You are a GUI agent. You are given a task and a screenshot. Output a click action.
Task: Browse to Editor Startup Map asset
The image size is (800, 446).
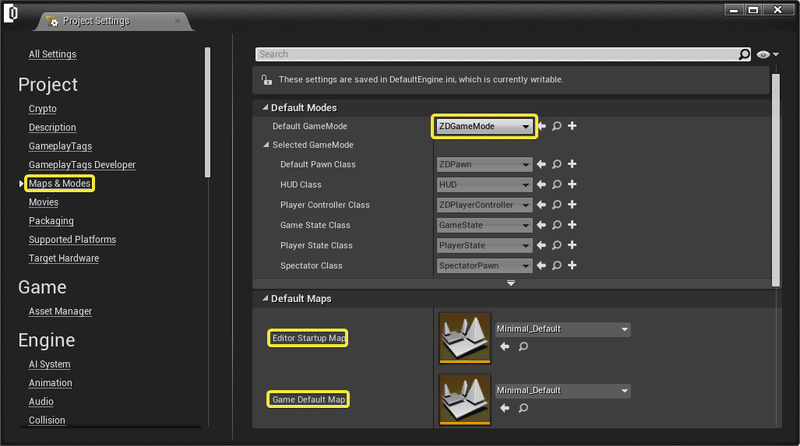pos(523,346)
